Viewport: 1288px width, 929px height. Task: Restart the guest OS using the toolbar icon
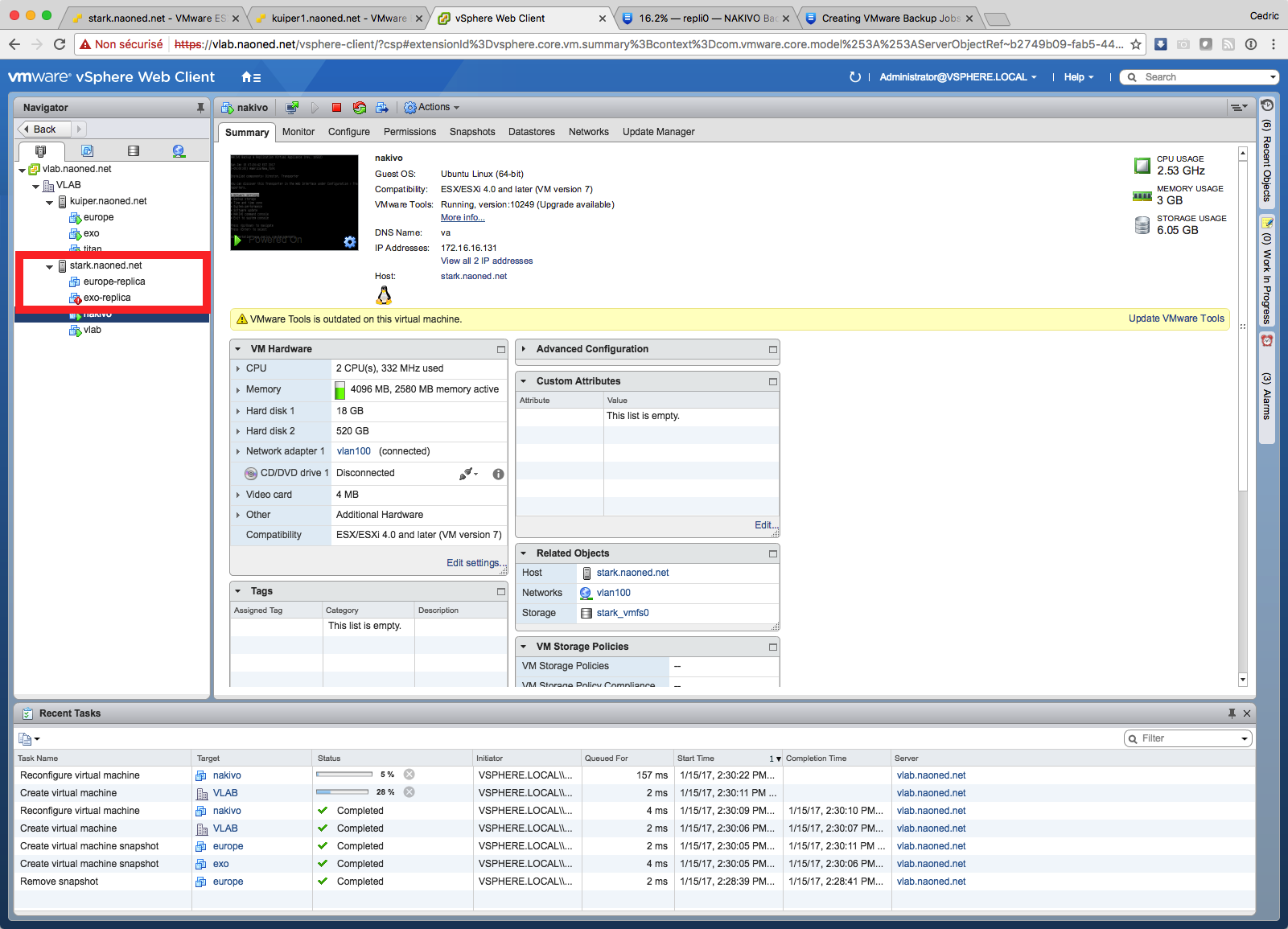359,108
